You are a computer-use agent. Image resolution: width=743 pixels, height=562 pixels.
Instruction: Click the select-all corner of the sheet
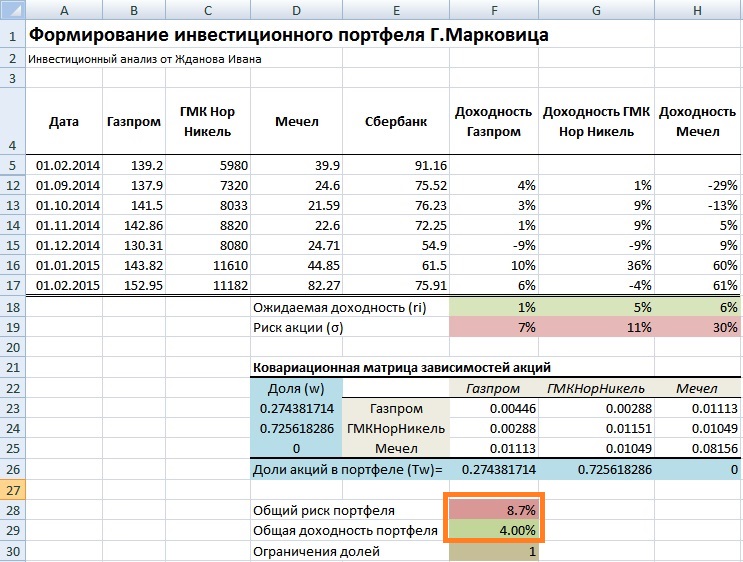coord(13,10)
